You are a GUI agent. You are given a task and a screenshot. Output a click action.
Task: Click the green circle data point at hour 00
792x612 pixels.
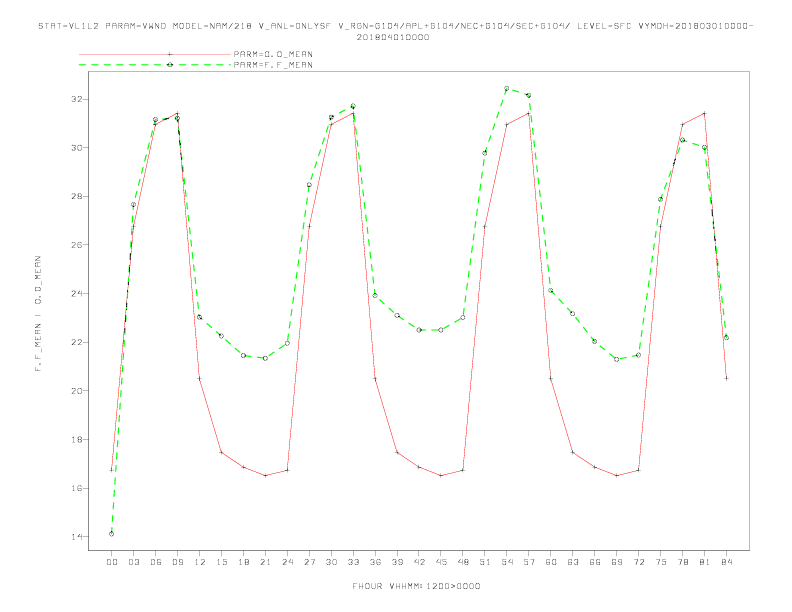pos(112,534)
